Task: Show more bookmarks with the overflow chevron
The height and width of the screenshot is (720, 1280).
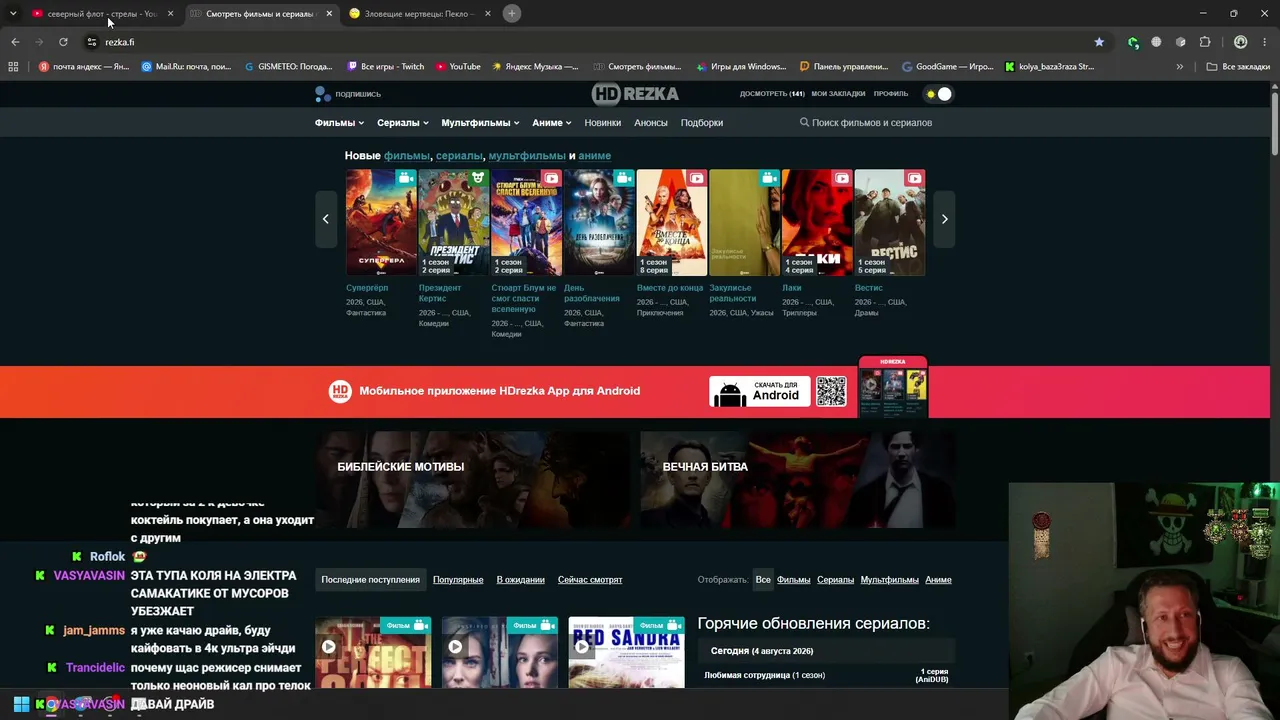Action: (1180, 67)
